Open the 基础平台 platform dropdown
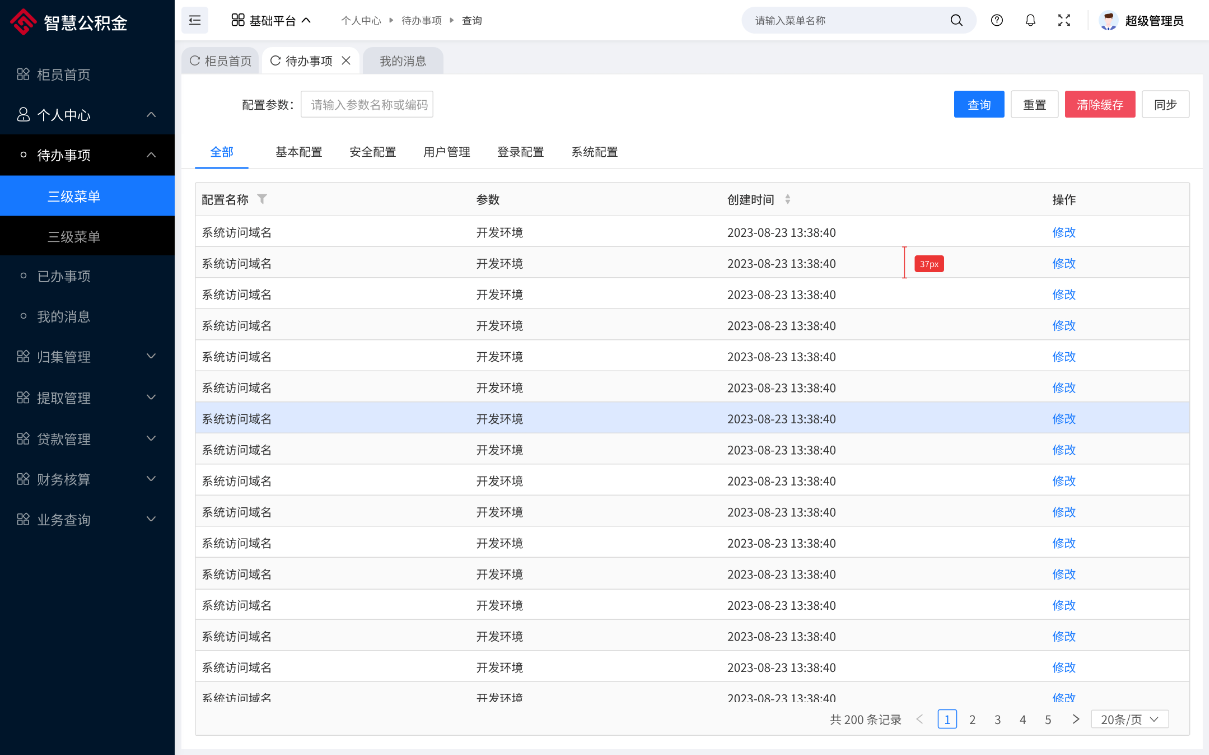1209x755 pixels. click(x=271, y=20)
